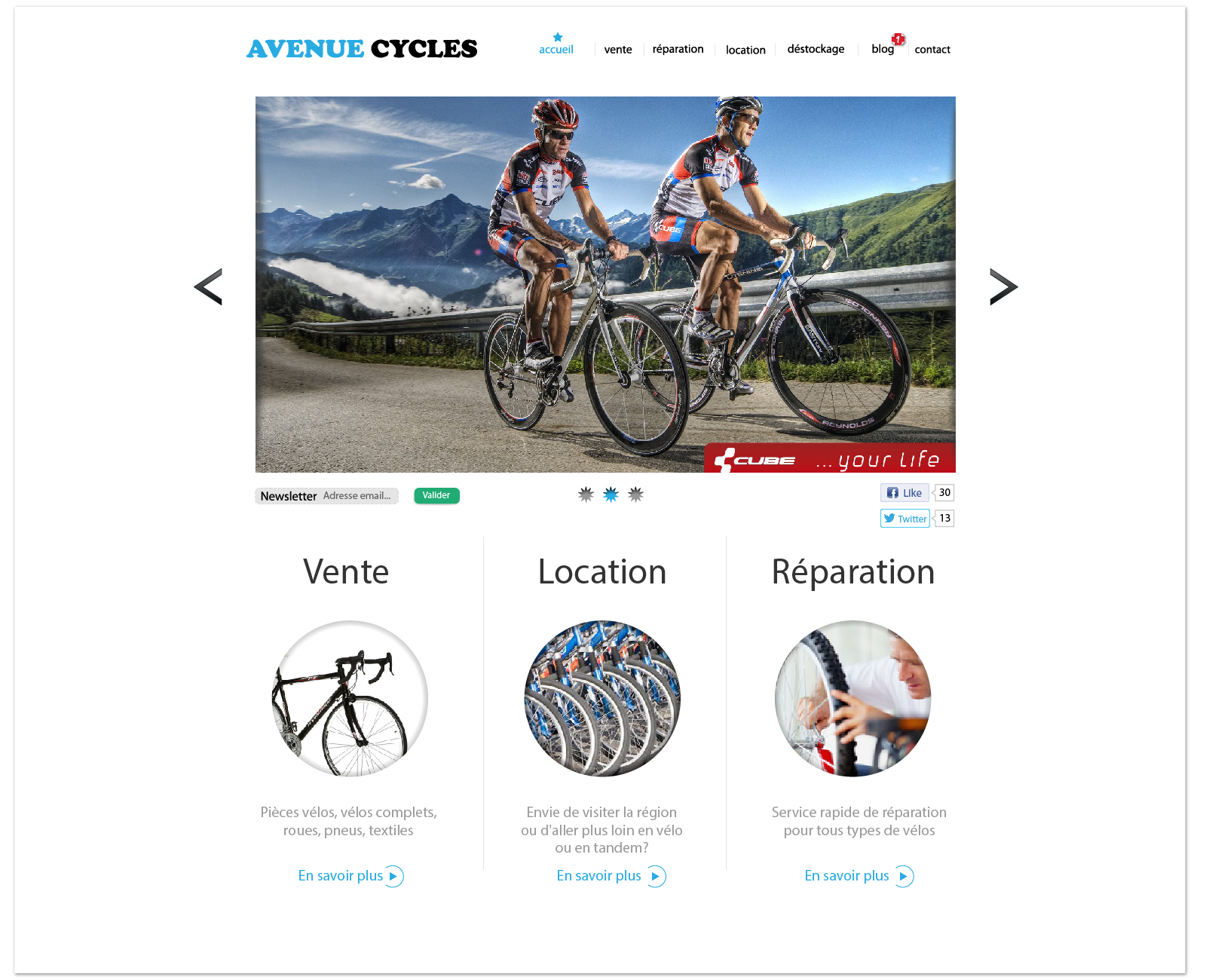This screenshot has width=1206, height=980.
Task: Click the newsletter email address field
Action: pyautogui.click(x=357, y=496)
